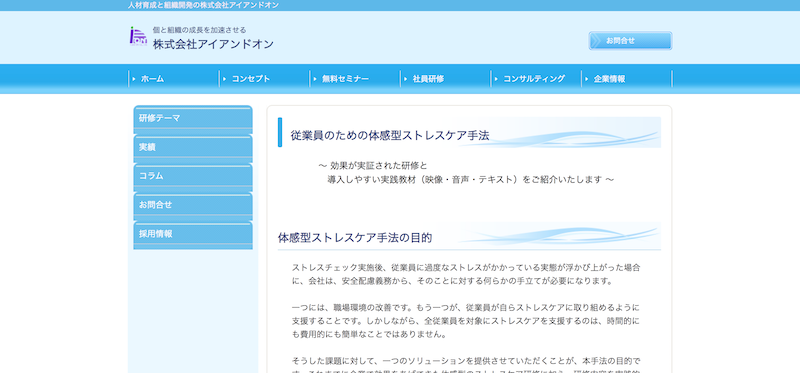Click paragraph starting ストレスチェック実施後

pyautogui.click(x=466, y=274)
